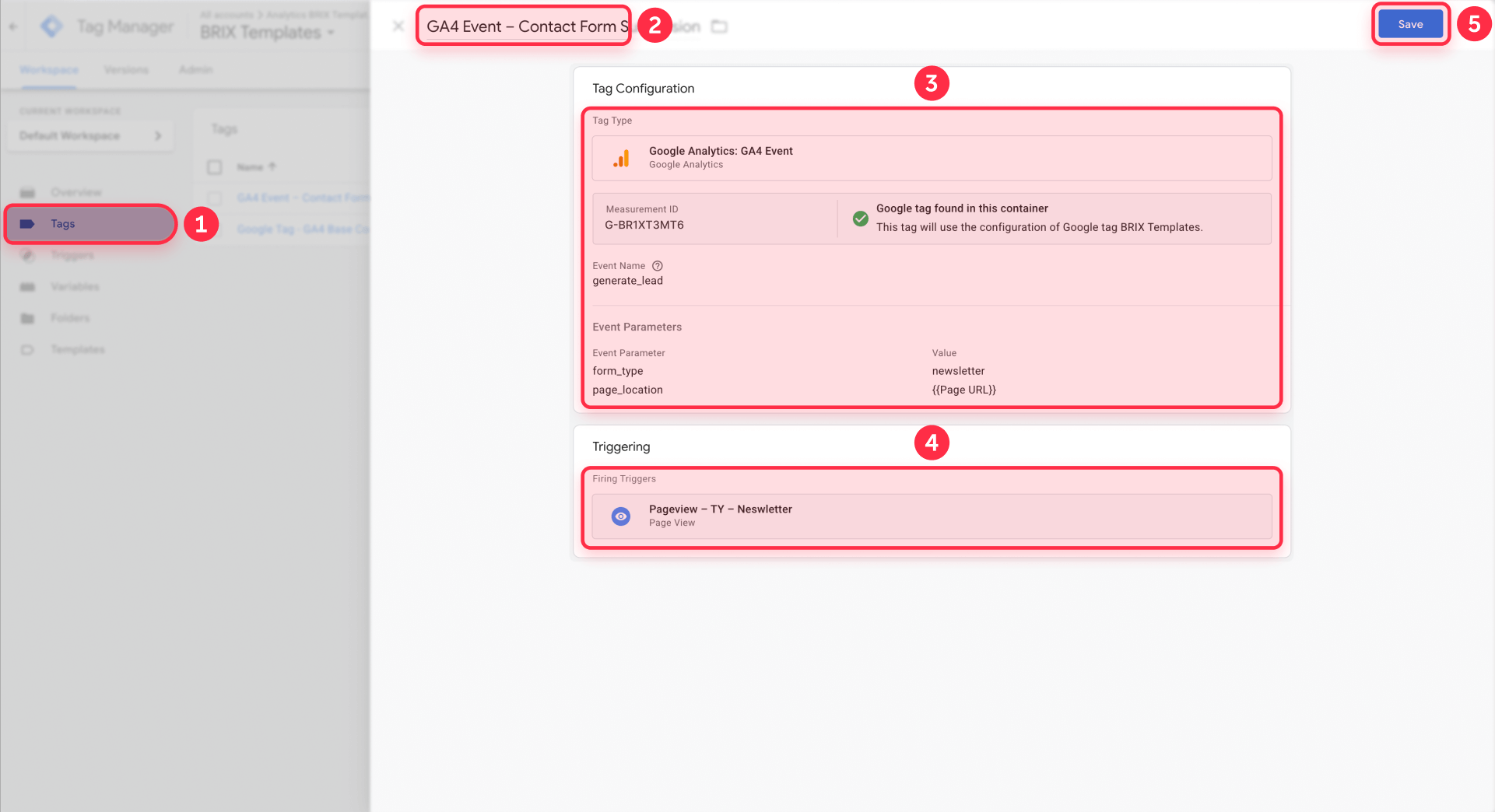Click the green check icon for Google tag
Image resolution: width=1495 pixels, height=812 pixels.
pos(861,219)
